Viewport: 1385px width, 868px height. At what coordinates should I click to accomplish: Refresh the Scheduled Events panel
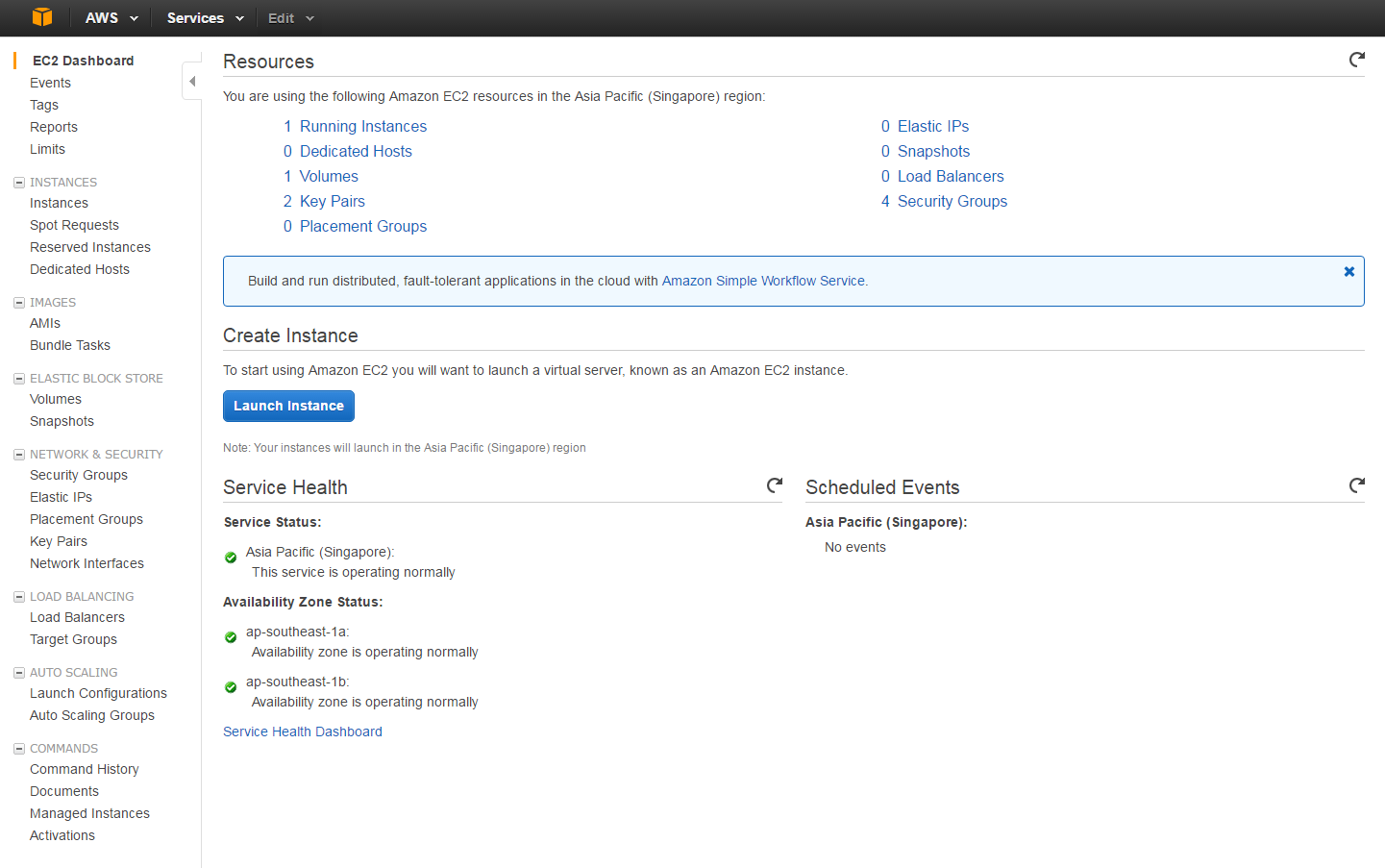click(x=1356, y=485)
